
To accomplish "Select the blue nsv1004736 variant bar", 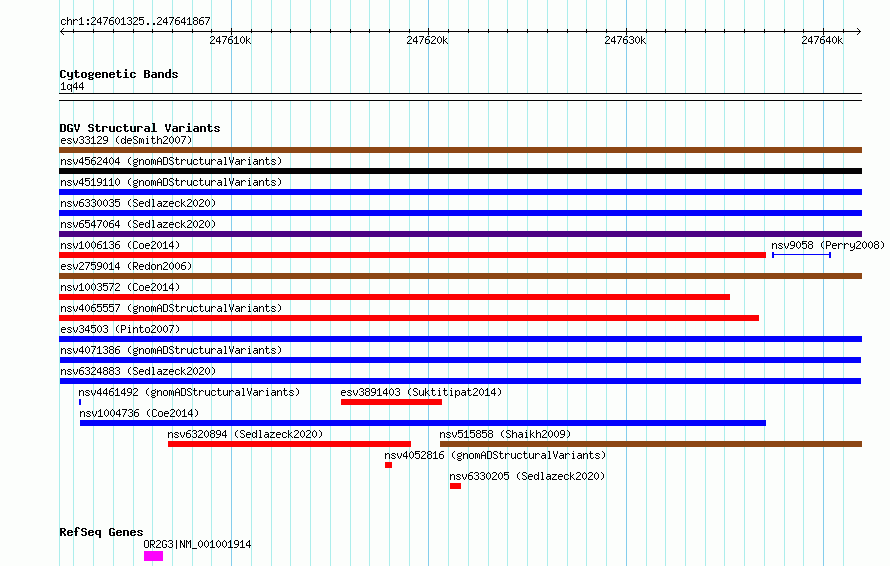I will point(423,423).
